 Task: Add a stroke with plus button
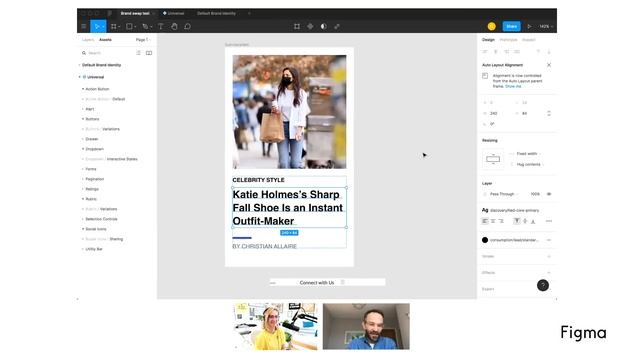pyautogui.click(x=549, y=257)
